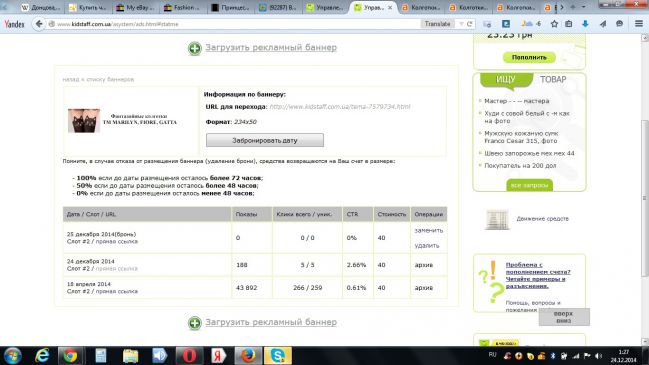Click the Забронировать дату button
Viewport: 649px width, 365px height.
point(265,140)
